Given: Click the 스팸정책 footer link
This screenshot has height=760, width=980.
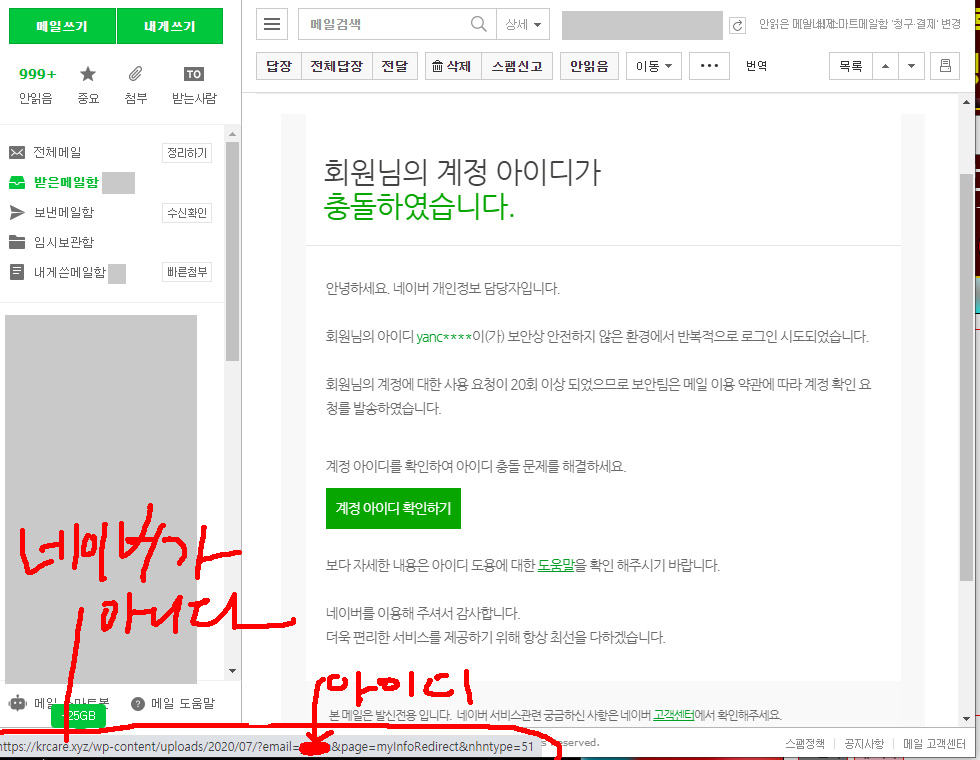Looking at the screenshot, I should pyautogui.click(x=805, y=744).
